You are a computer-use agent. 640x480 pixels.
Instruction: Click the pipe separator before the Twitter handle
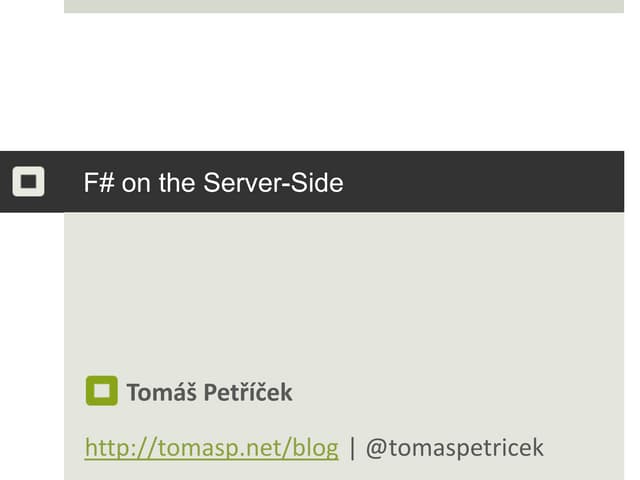[x=352, y=447]
